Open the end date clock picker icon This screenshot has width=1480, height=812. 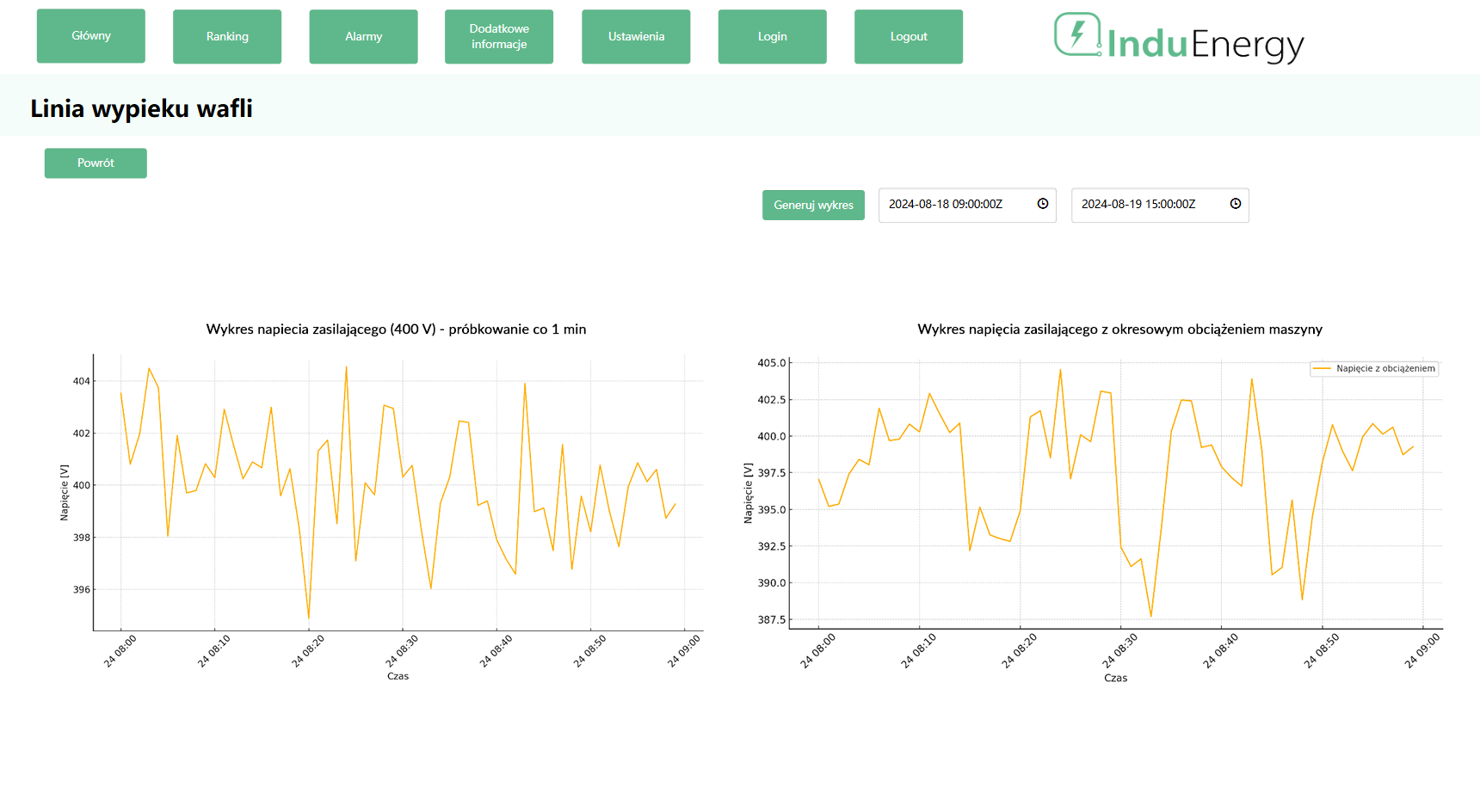click(1235, 204)
